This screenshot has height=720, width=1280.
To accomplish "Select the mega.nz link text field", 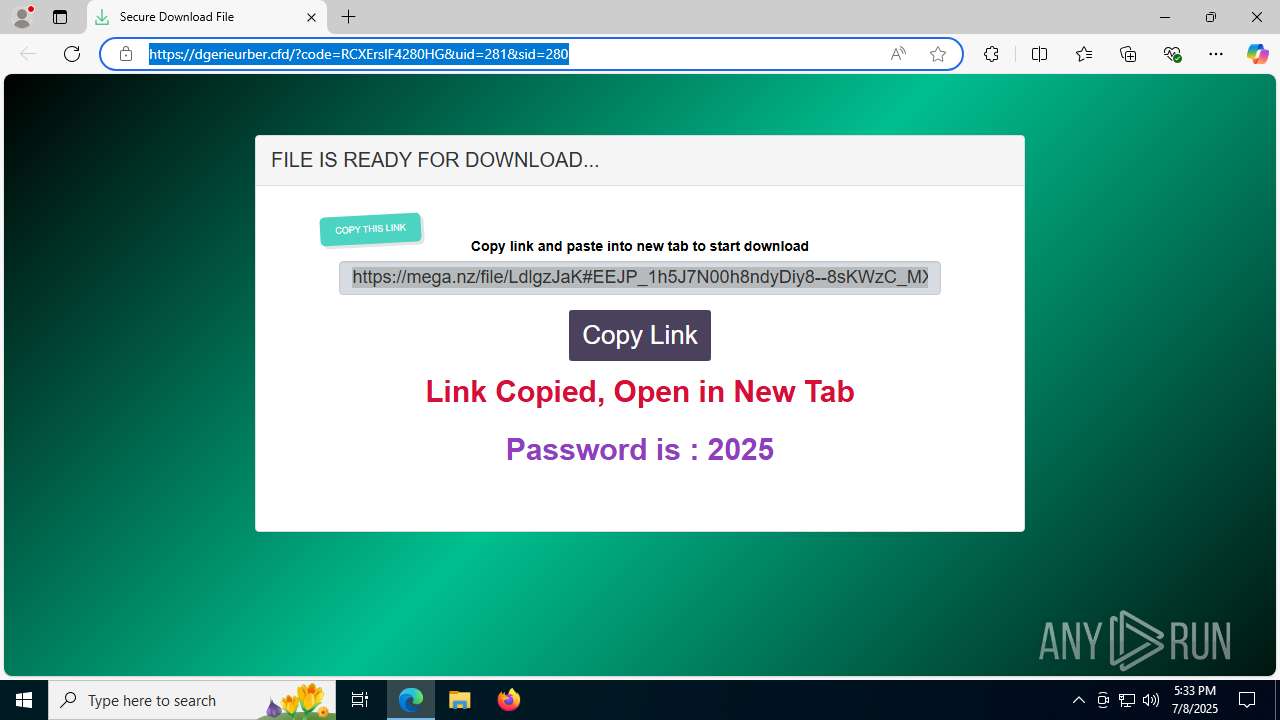I will [x=640, y=278].
